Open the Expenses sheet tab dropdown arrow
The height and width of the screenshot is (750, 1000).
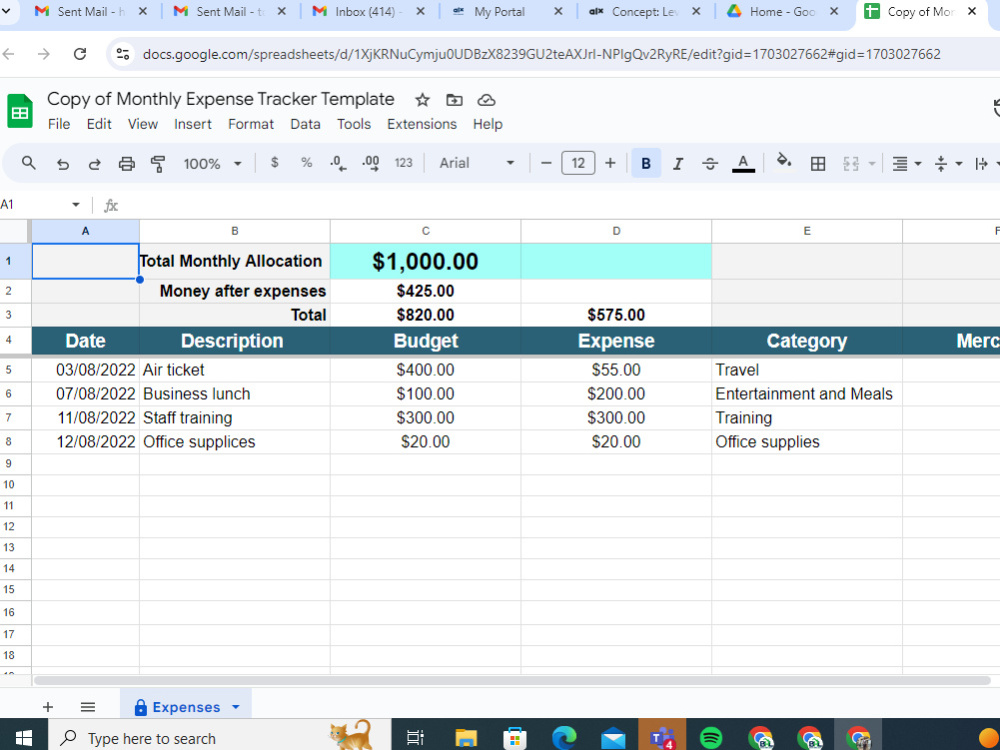tap(235, 707)
